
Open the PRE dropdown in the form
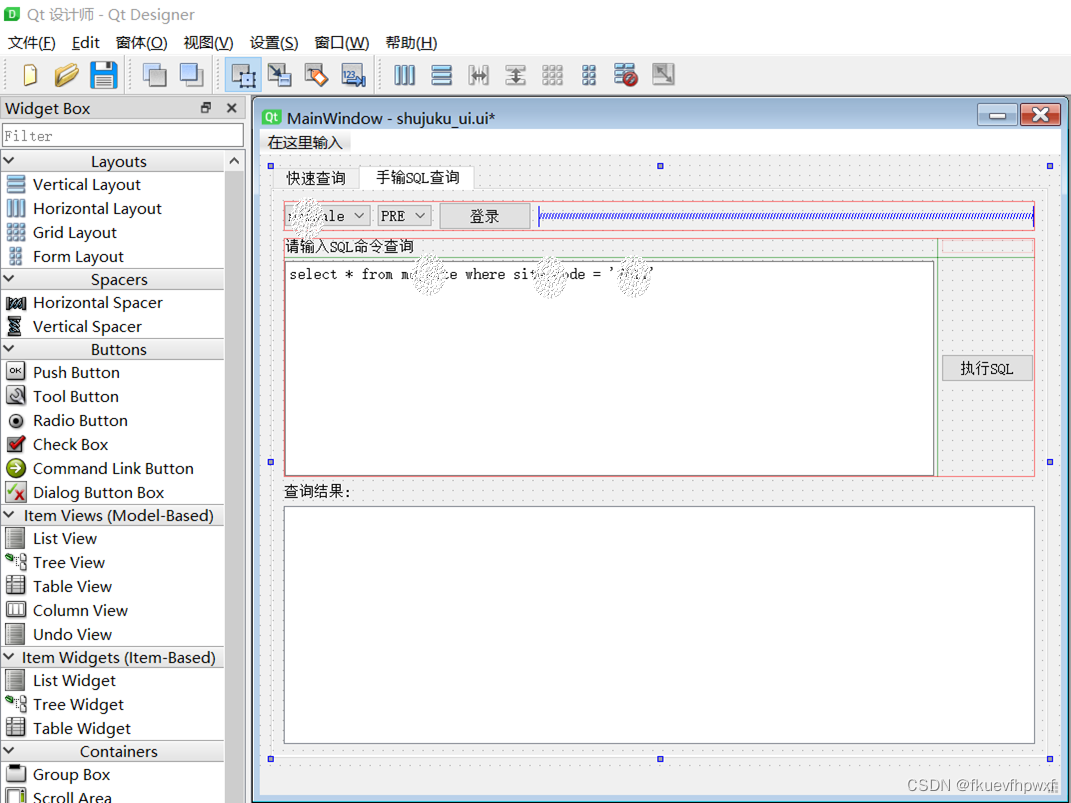click(x=403, y=215)
